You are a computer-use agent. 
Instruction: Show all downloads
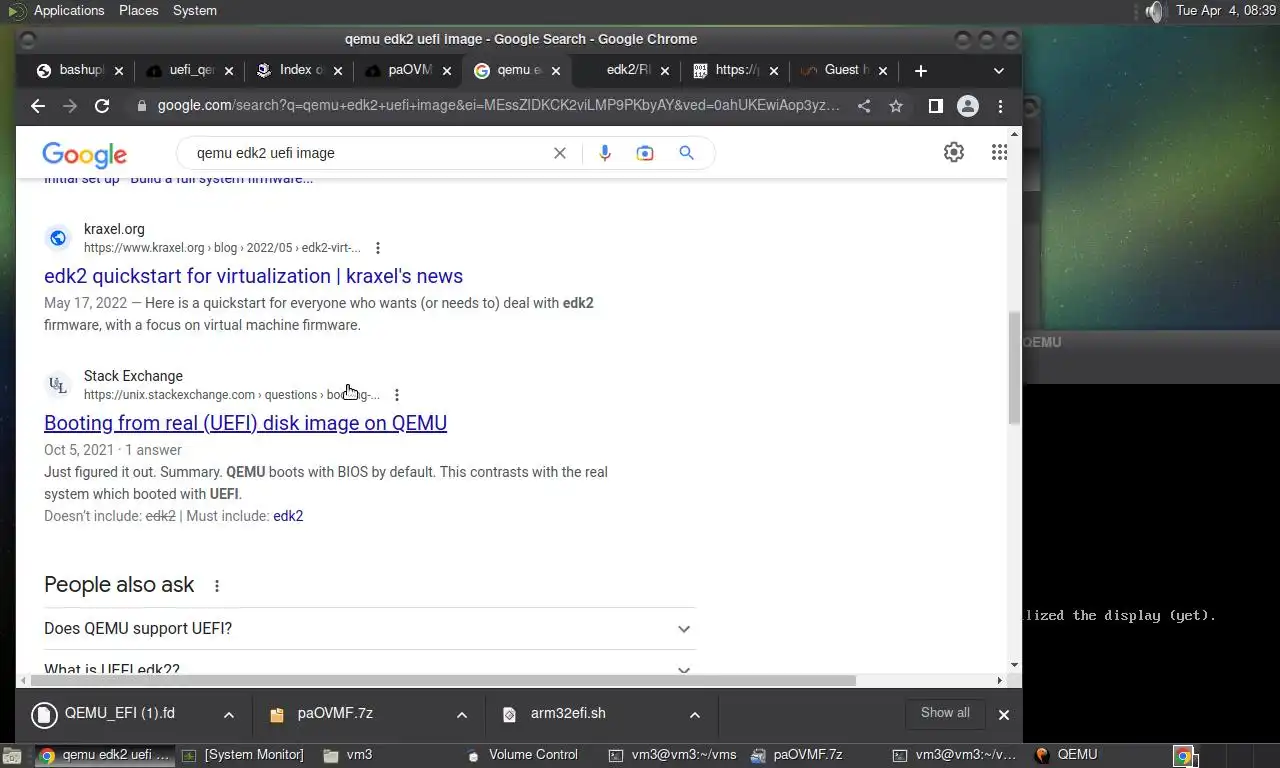point(945,713)
